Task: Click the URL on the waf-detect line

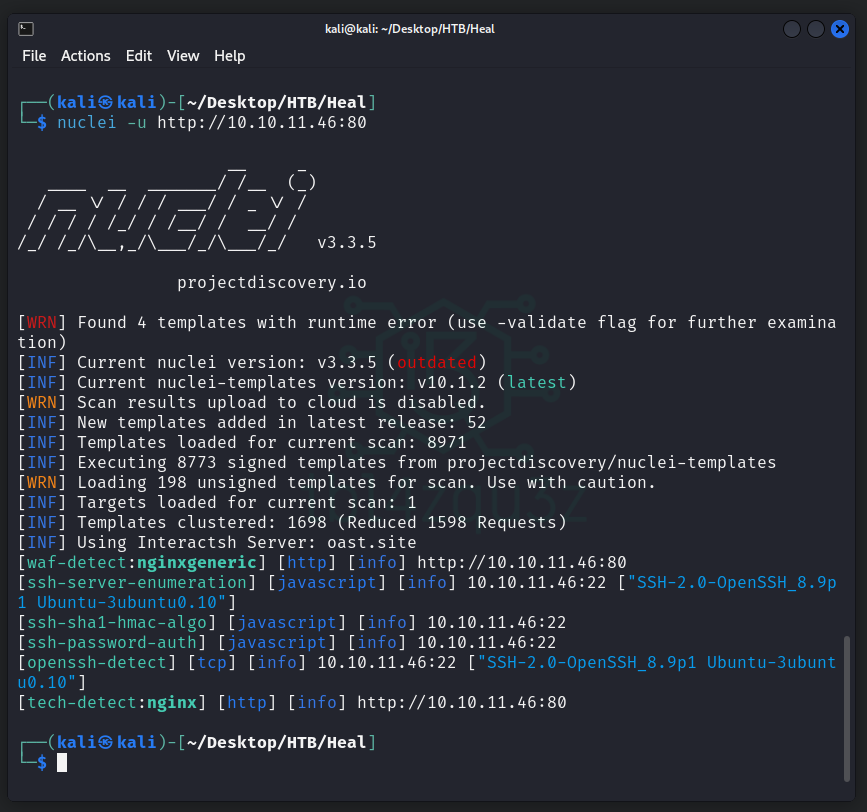Action: [521, 563]
